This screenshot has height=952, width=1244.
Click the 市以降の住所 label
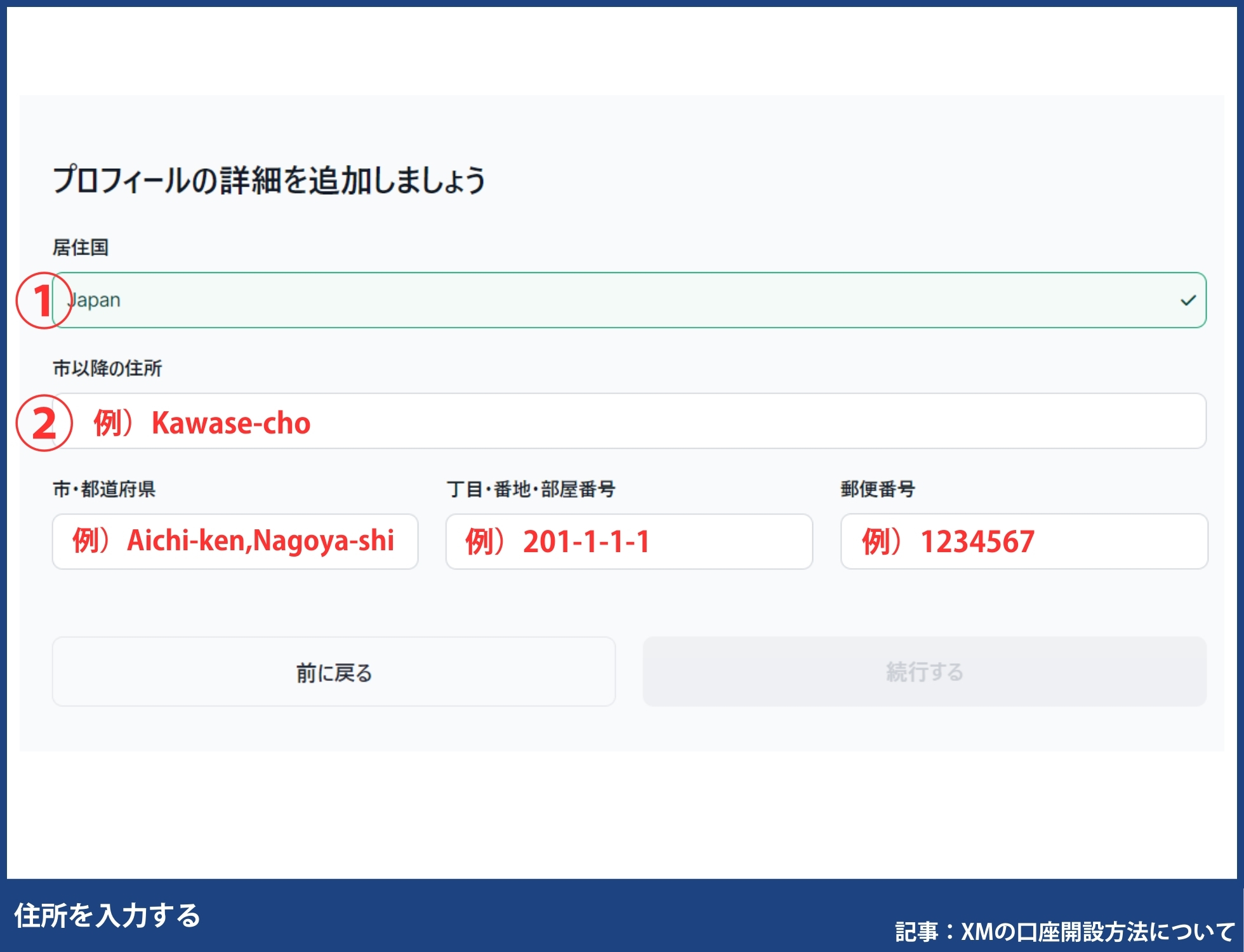[107, 368]
